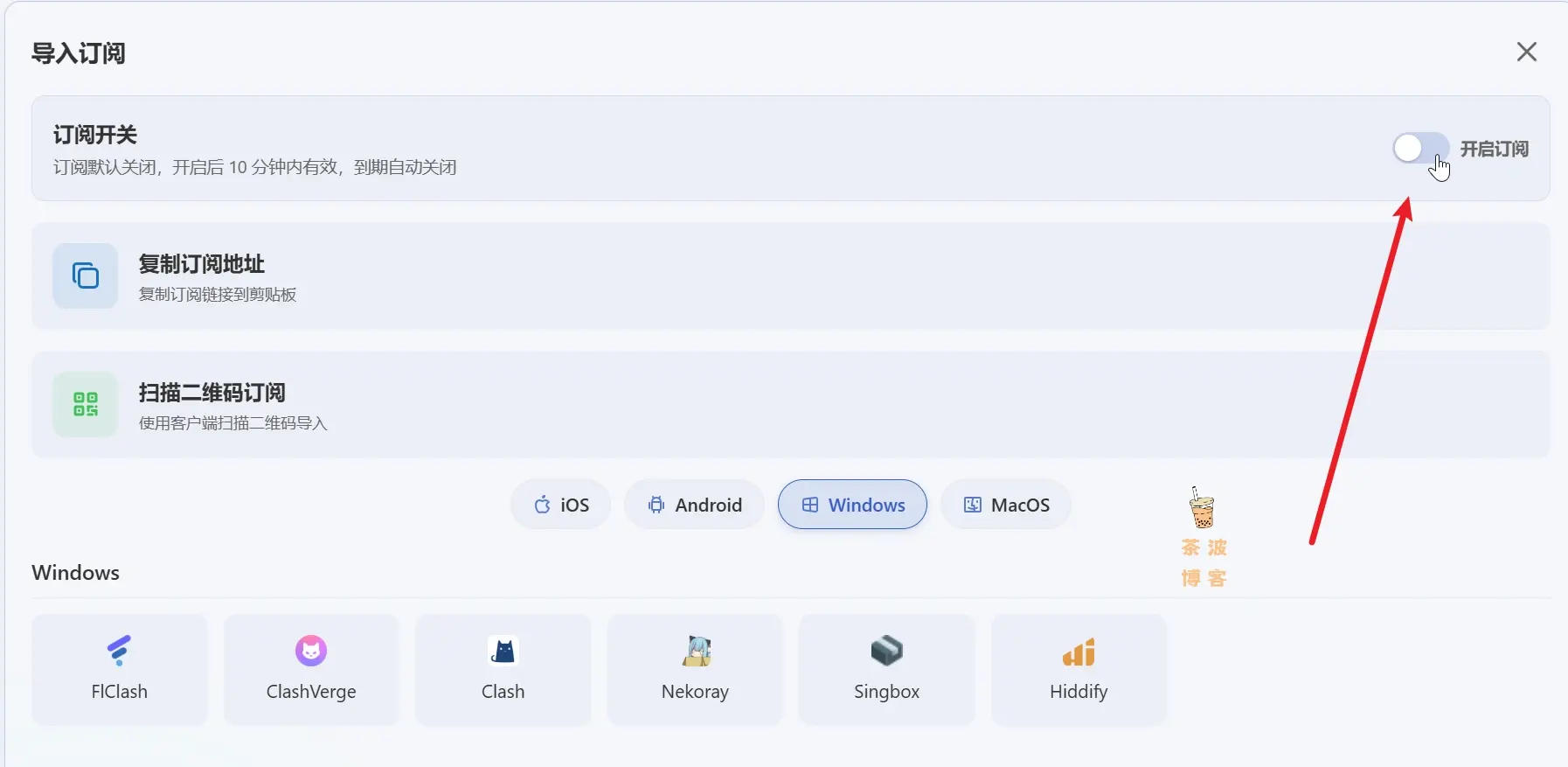The height and width of the screenshot is (767, 1568).
Task: Click the 使用客户端扫描二维码导入 description
Action: (x=232, y=423)
